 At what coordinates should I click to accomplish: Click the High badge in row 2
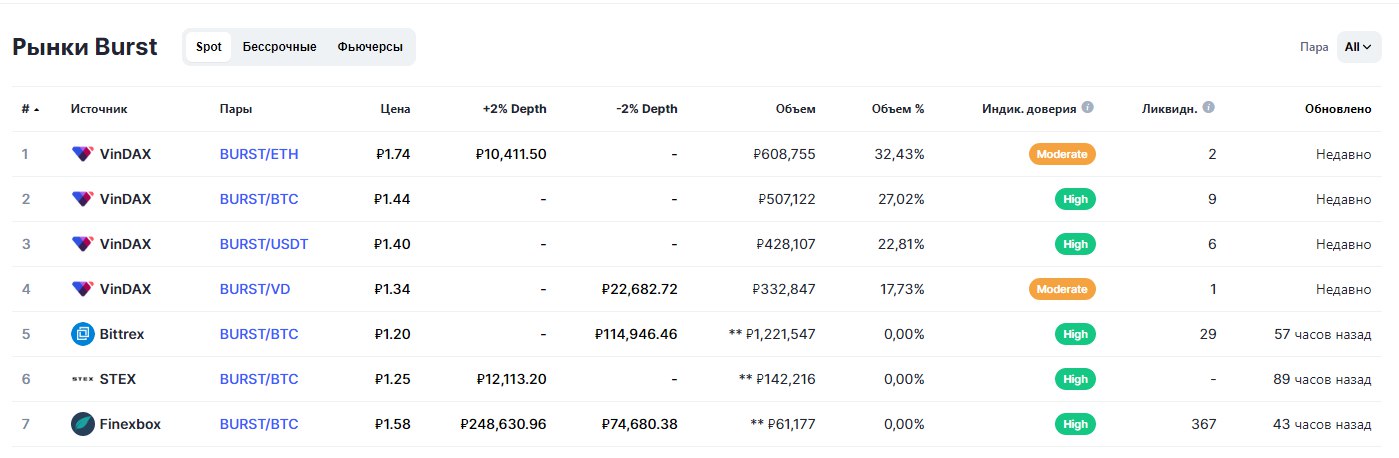tap(1075, 199)
